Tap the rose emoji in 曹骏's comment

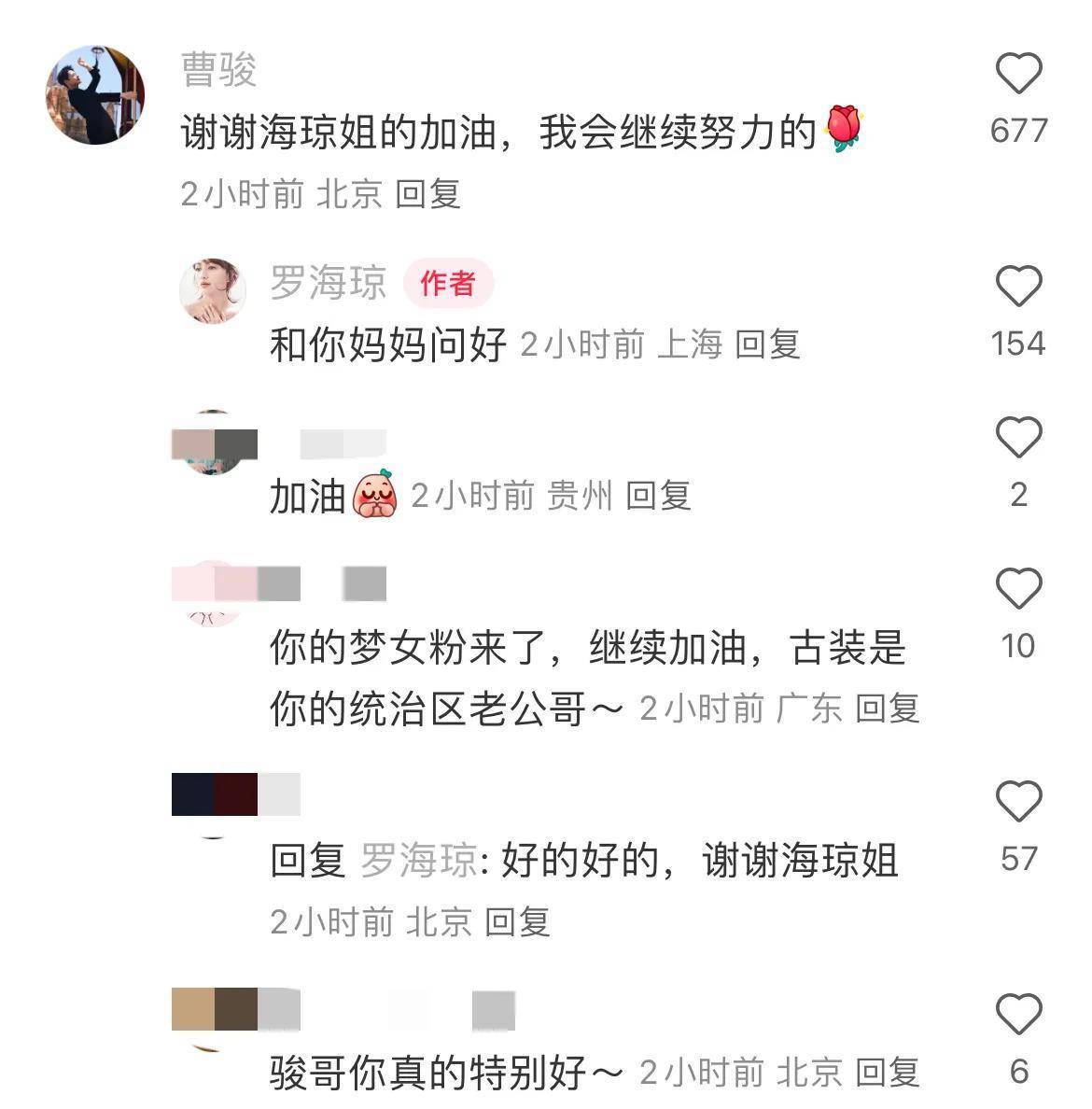coord(843,128)
